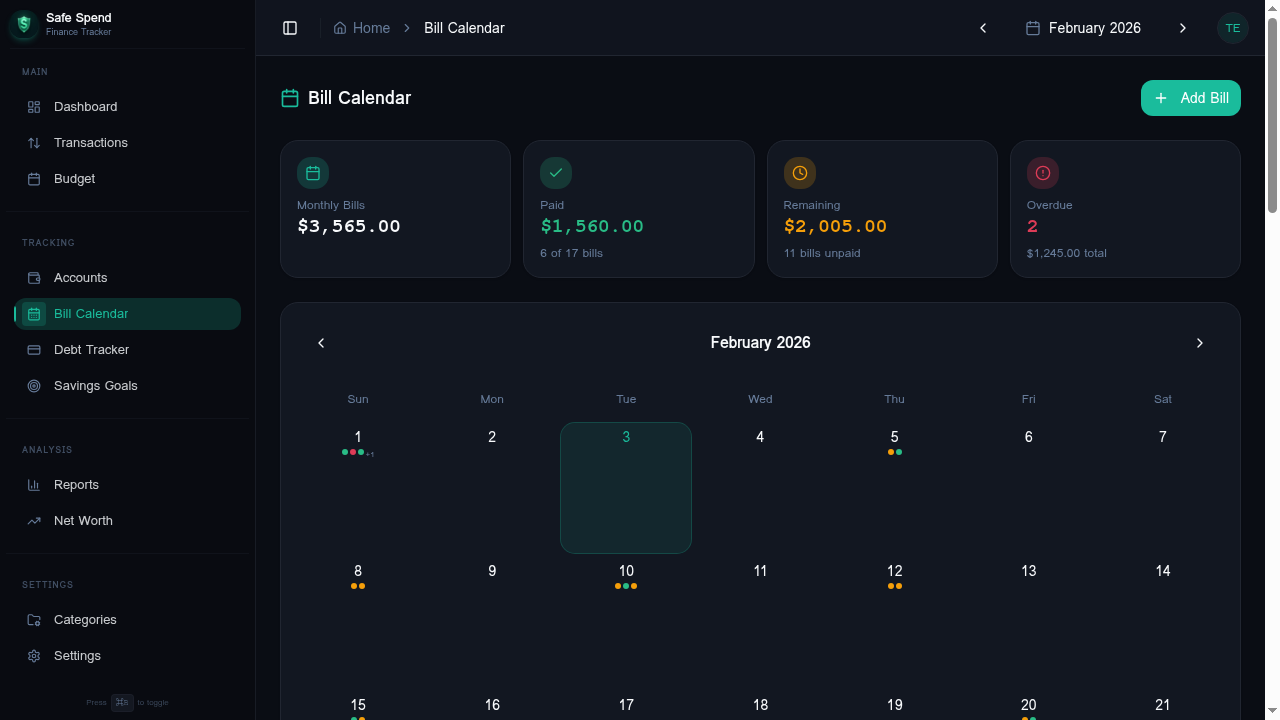View the Reports analysis page
Image resolution: width=1280 pixels, height=720 pixels.
(x=76, y=484)
